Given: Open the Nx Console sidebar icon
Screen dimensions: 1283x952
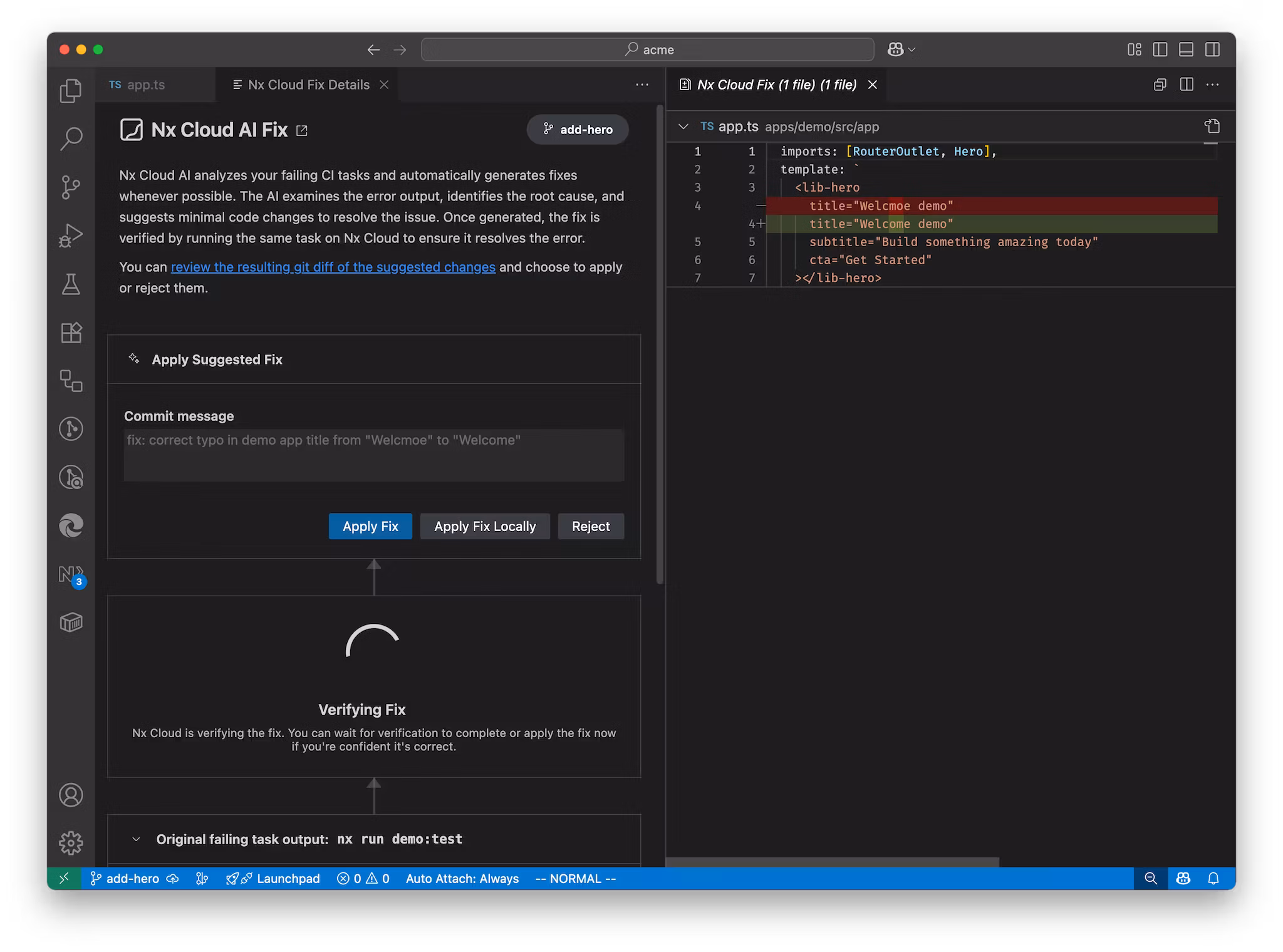Looking at the screenshot, I should [70, 575].
